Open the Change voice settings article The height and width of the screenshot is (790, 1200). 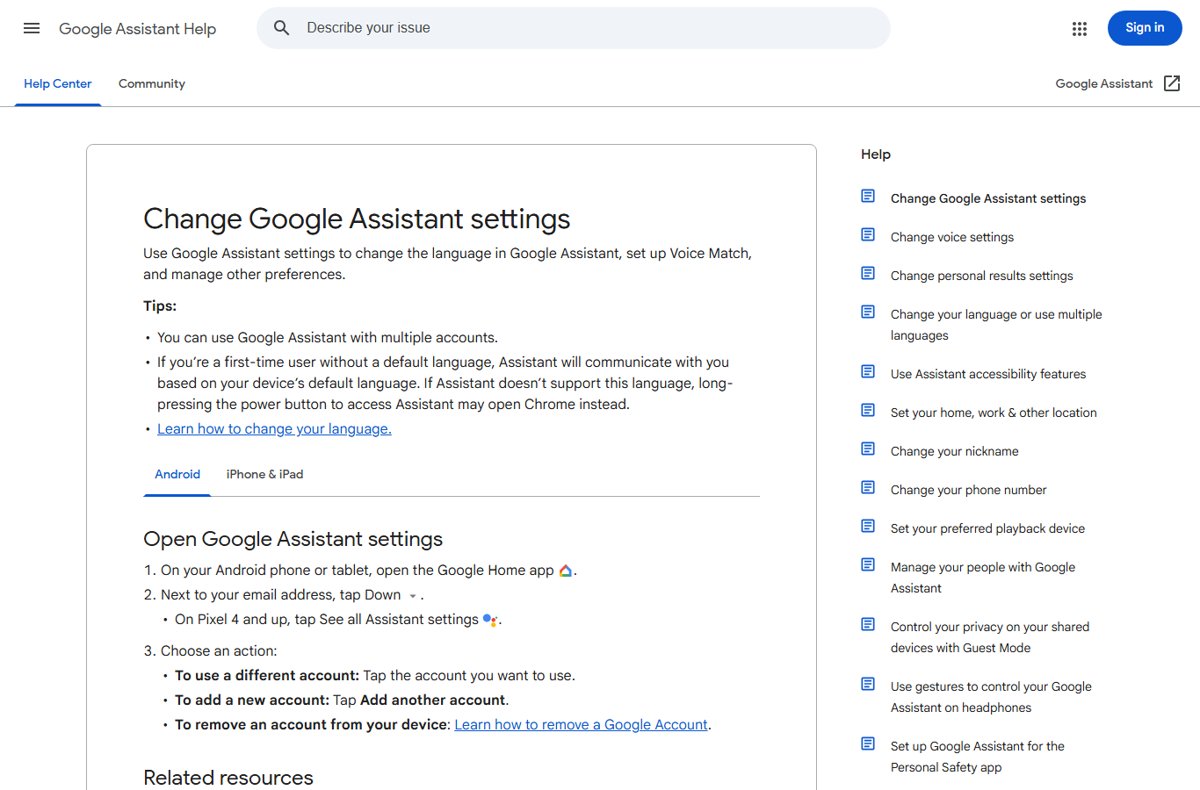(952, 237)
